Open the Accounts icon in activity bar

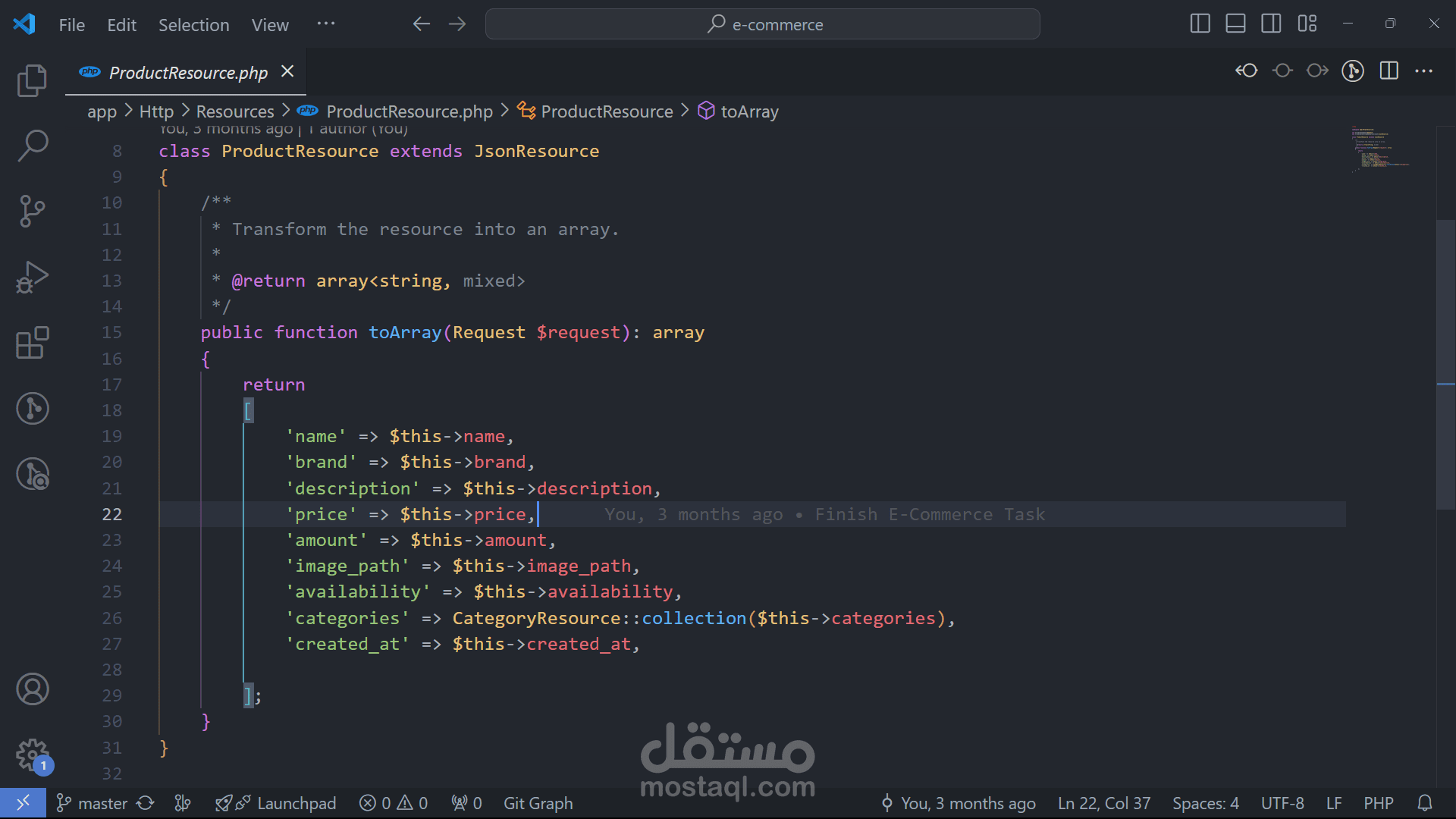click(32, 689)
